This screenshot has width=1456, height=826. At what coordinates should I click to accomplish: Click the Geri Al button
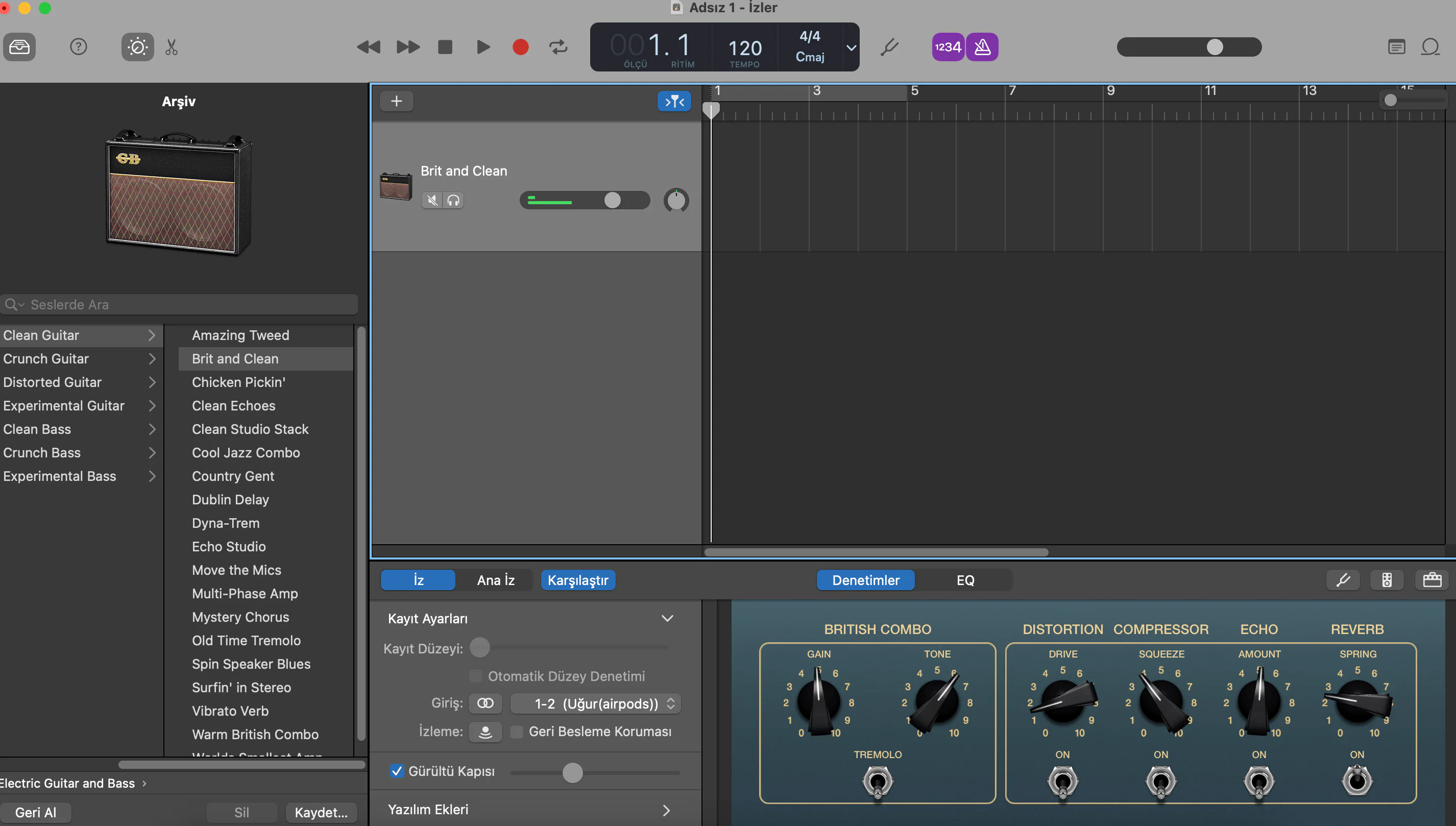click(35, 812)
